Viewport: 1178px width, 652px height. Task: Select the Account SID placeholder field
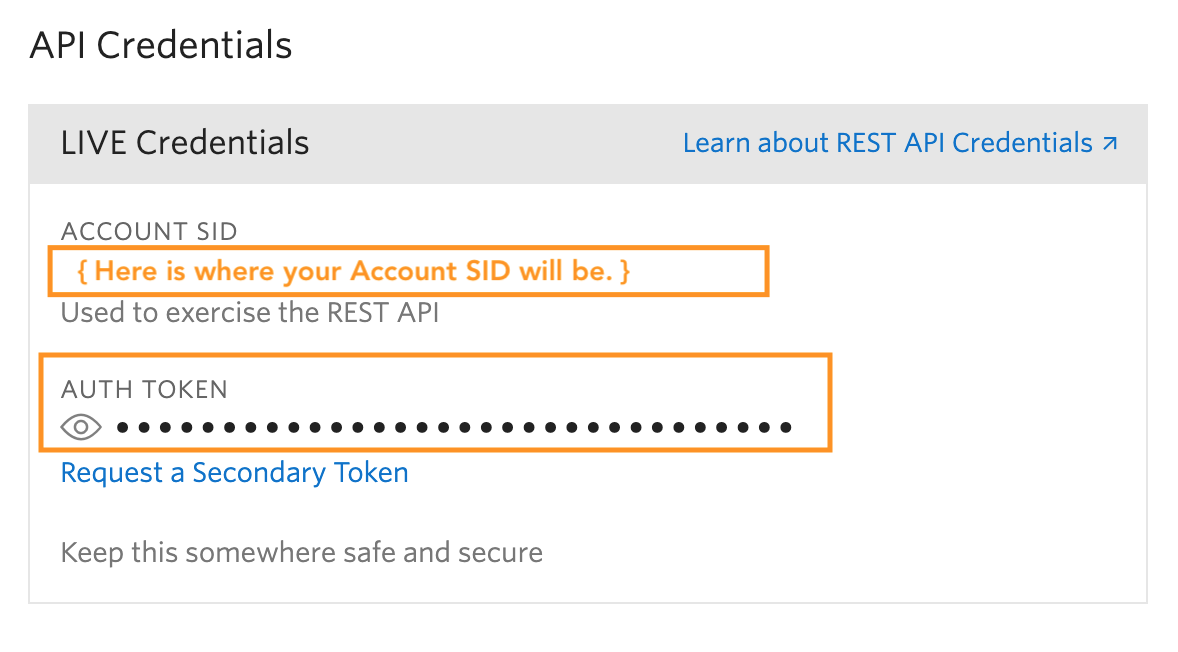pos(408,270)
